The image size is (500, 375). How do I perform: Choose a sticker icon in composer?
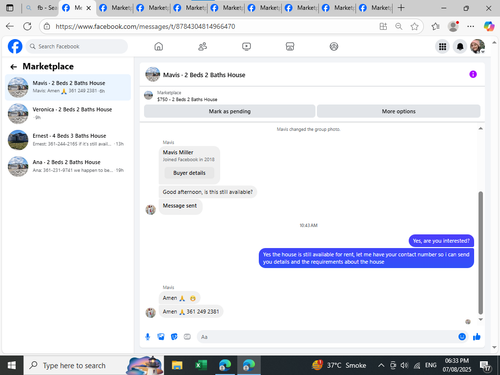174,337
